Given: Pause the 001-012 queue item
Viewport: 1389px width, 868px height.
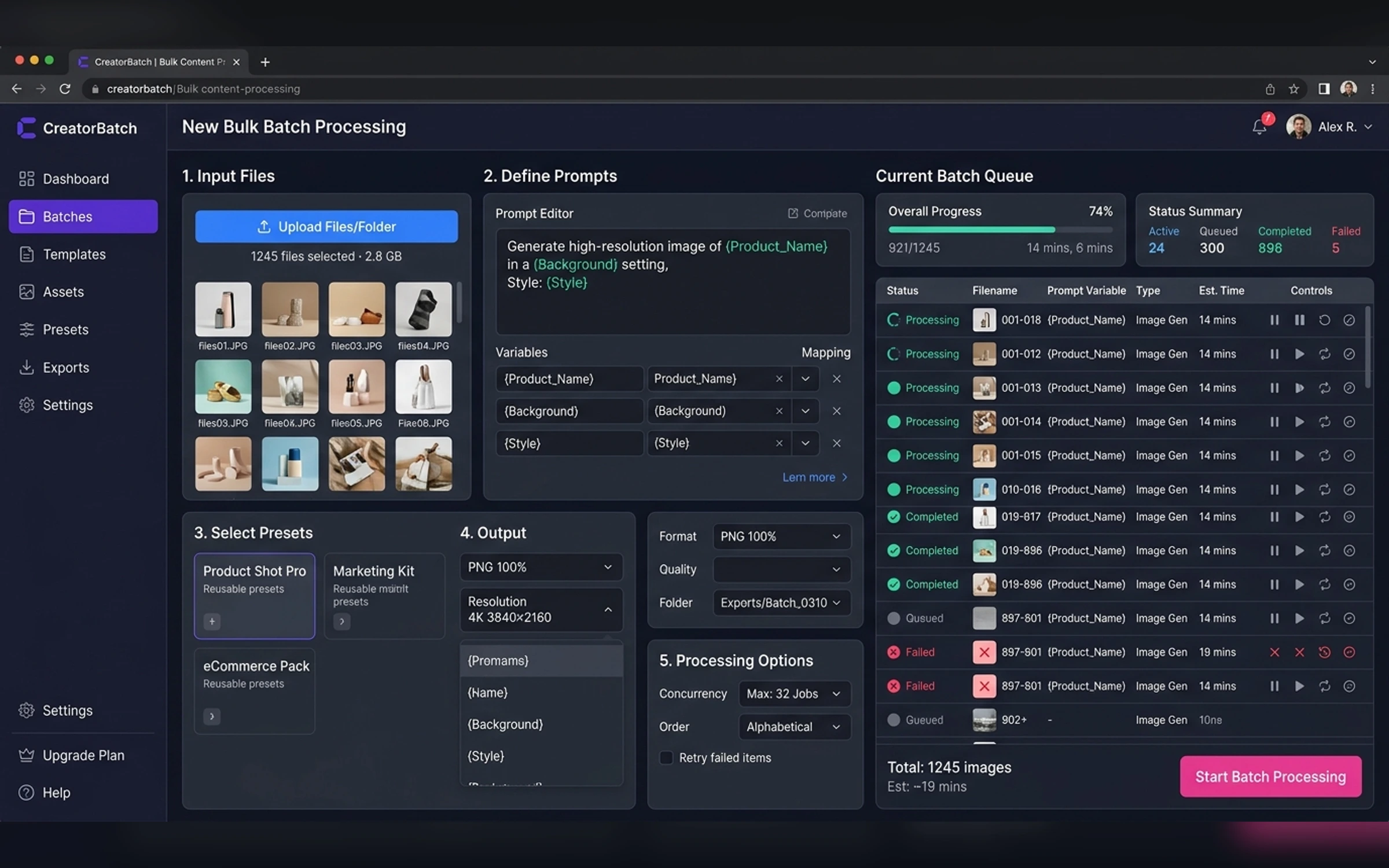Looking at the screenshot, I should point(1274,354).
